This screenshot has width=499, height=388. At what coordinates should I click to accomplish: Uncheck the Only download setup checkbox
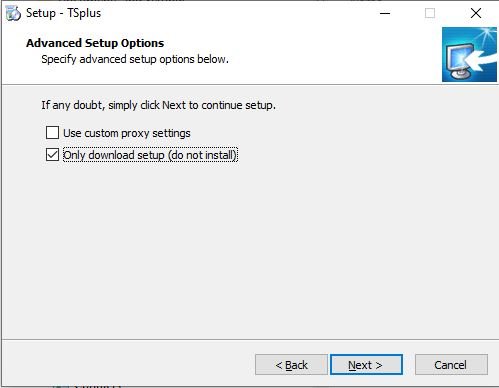click(x=52, y=155)
